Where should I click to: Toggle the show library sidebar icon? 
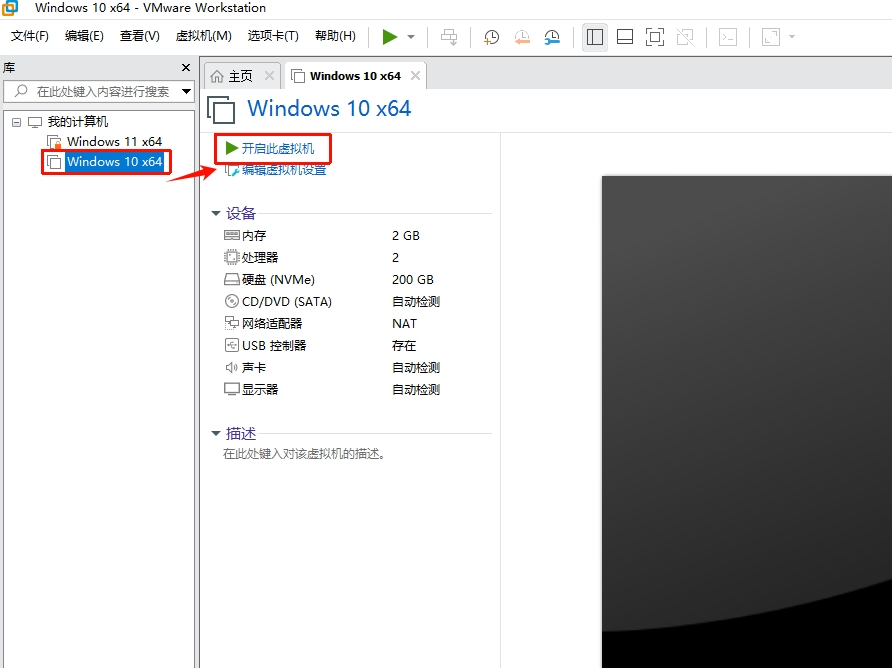pyautogui.click(x=594, y=37)
